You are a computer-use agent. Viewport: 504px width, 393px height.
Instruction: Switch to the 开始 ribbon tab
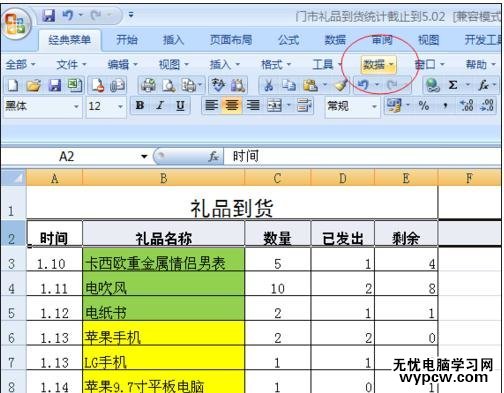pyautogui.click(x=127, y=40)
